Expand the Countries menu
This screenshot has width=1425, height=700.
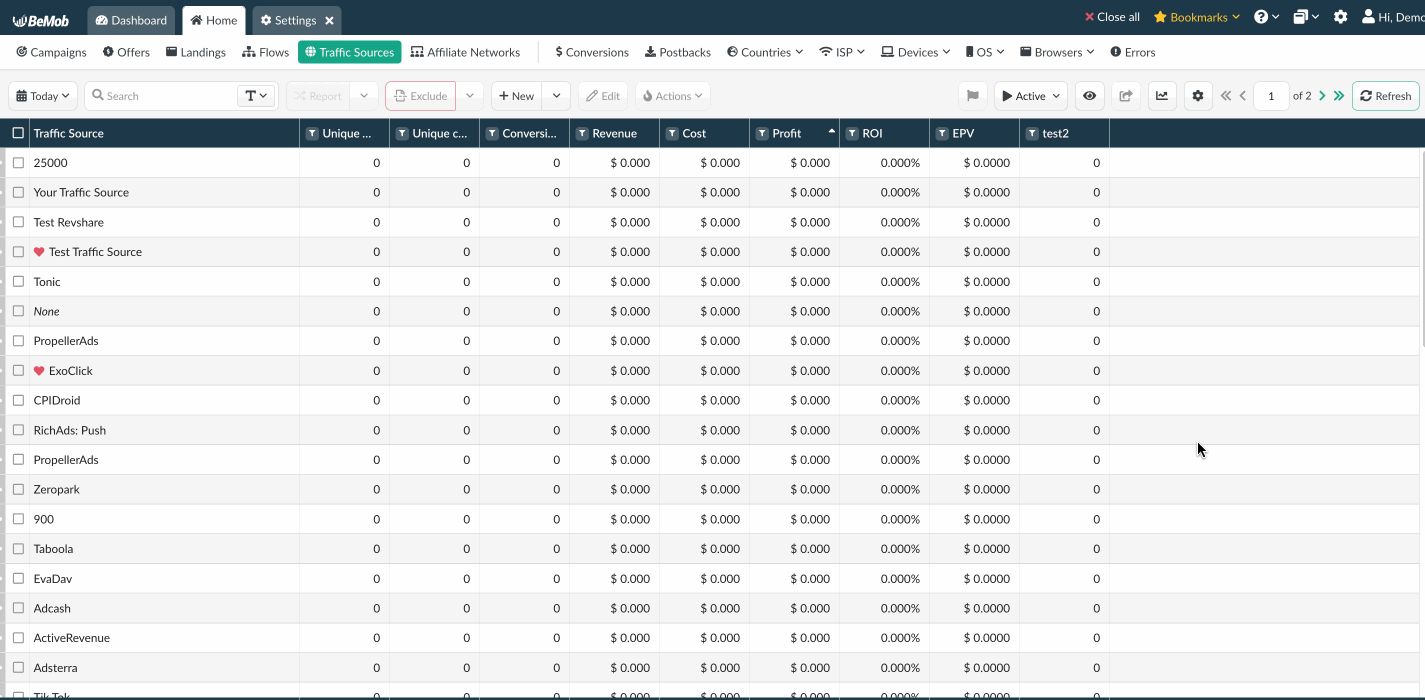click(x=765, y=52)
